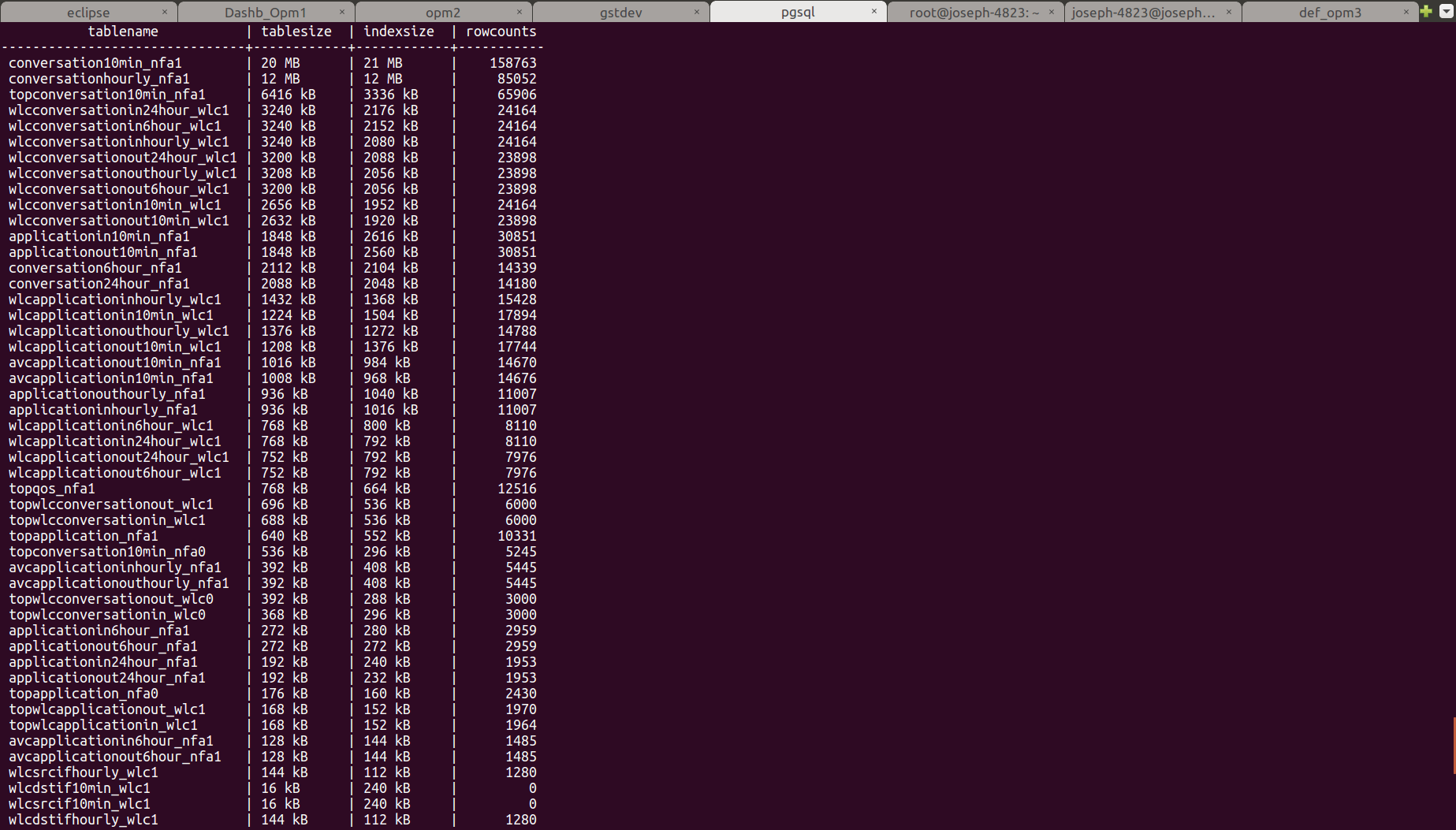Click the 3336 kB indexsize value
Screen dimensions: 1456x830
pyautogui.click(x=391, y=95)
